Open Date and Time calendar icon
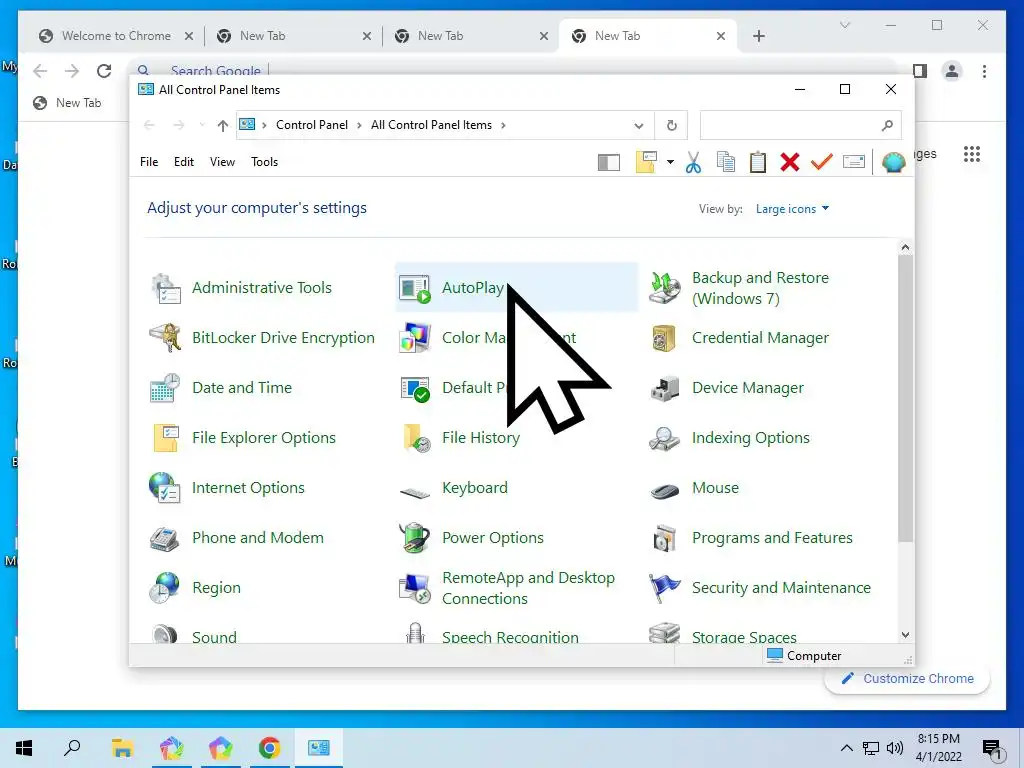 [165, 388]
